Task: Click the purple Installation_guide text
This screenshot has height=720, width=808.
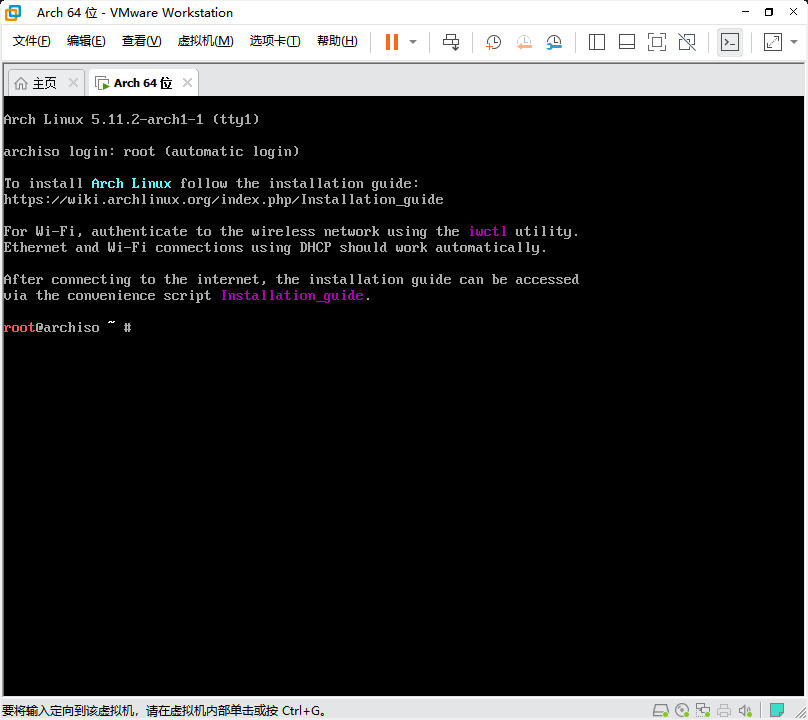Action: coord(292,296)
